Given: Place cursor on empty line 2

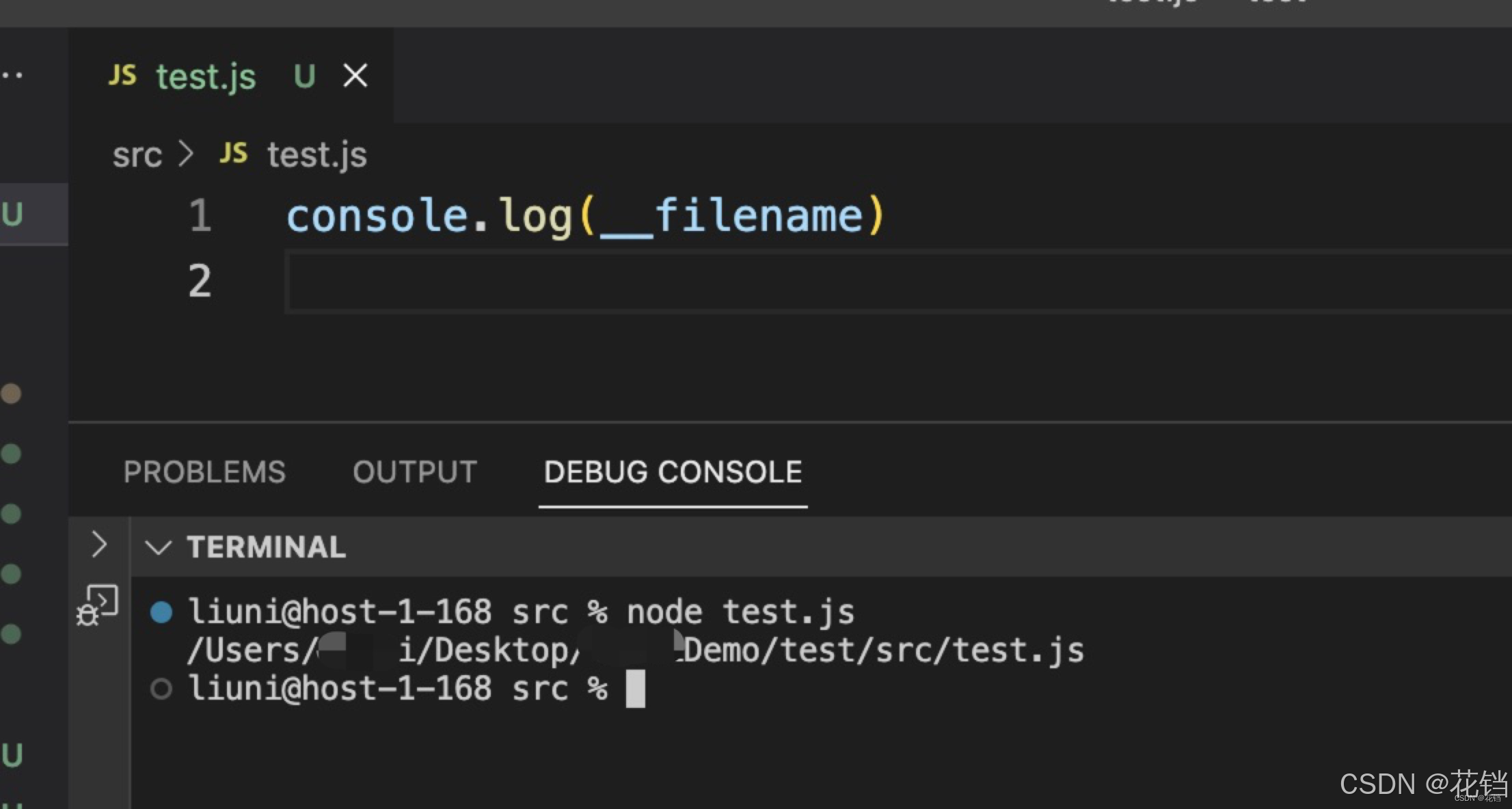Looking at the screenshot, I should tap(547, 282).
